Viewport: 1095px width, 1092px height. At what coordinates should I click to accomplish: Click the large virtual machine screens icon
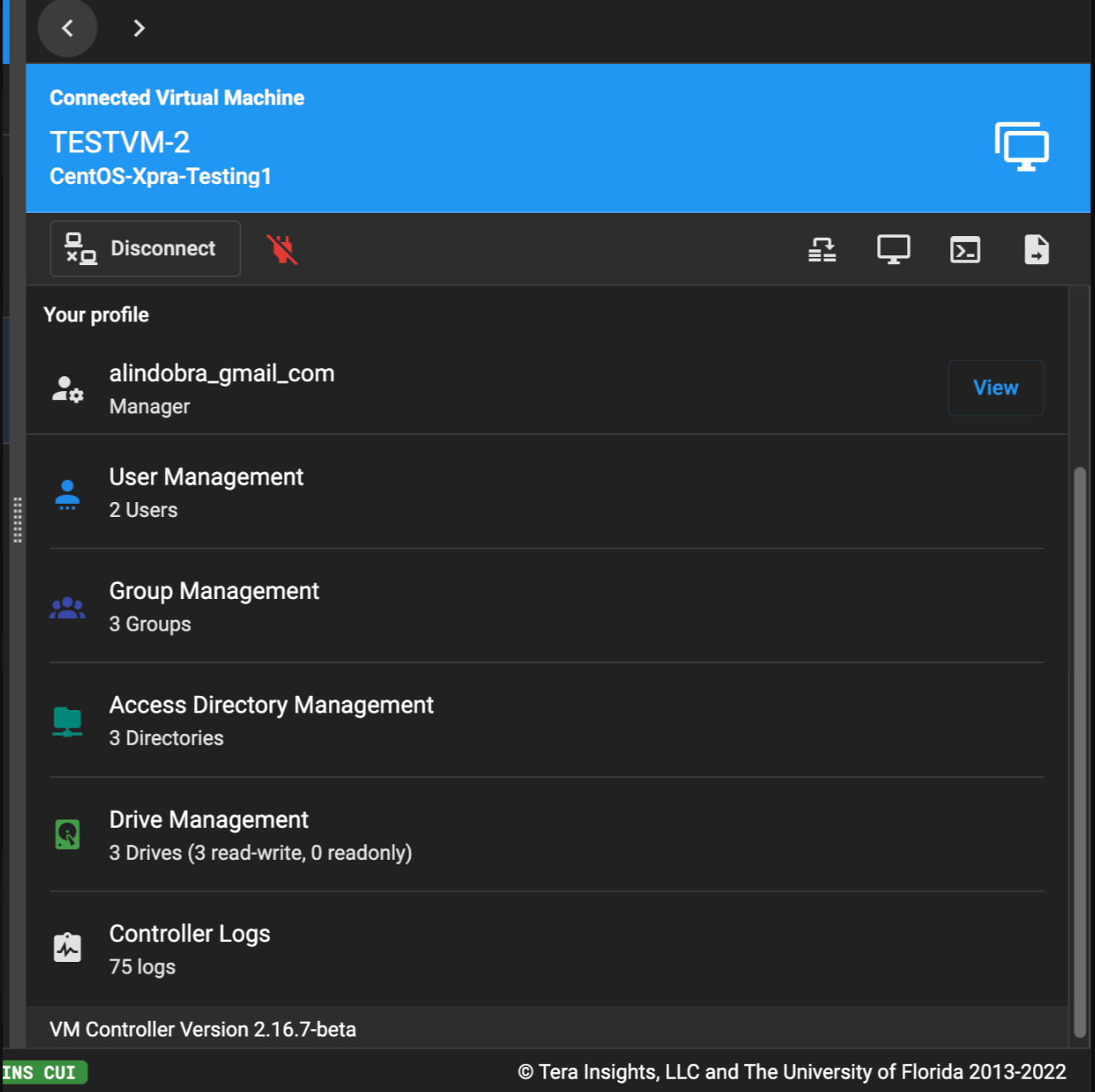pyautogui.click(x=1021, y=147)
